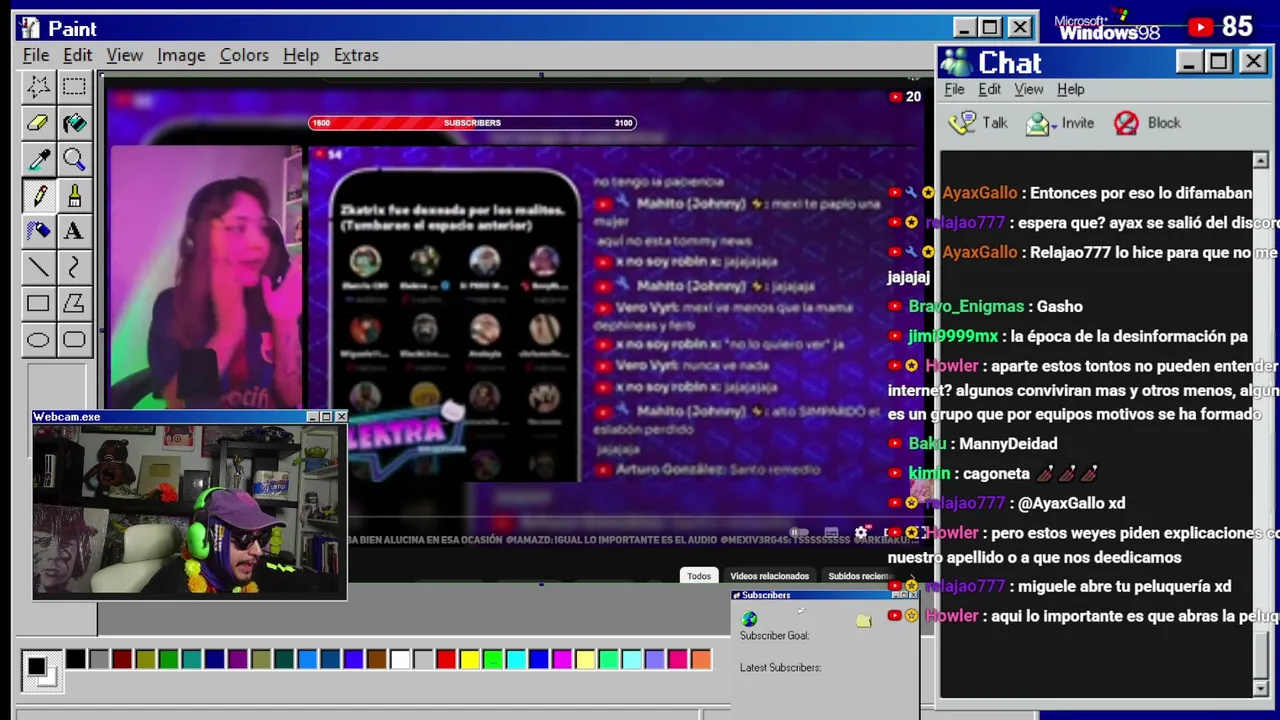Image resolution: width=1280 pixels, height=720 pixels.
Task: Click the webcam feed in Webcam.exe
Action: pos(189,511)
